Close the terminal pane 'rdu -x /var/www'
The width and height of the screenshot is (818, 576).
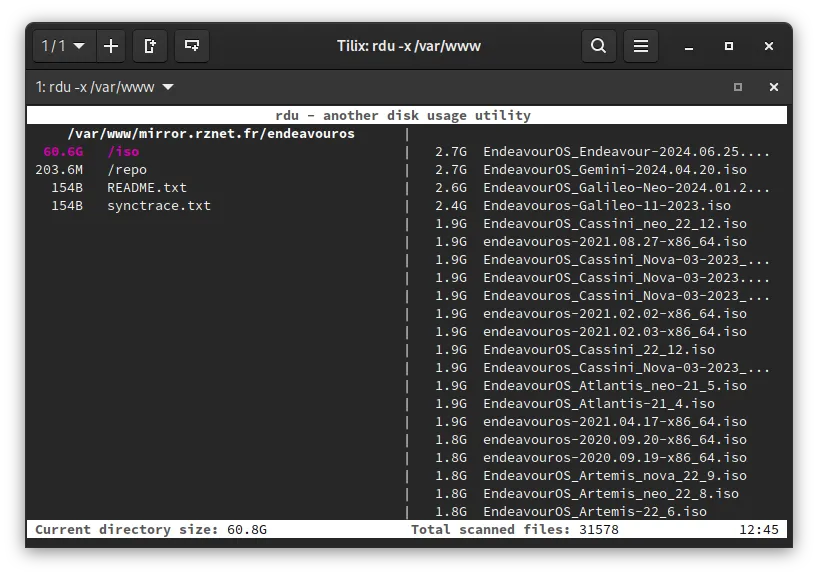[x=773, y=87]
